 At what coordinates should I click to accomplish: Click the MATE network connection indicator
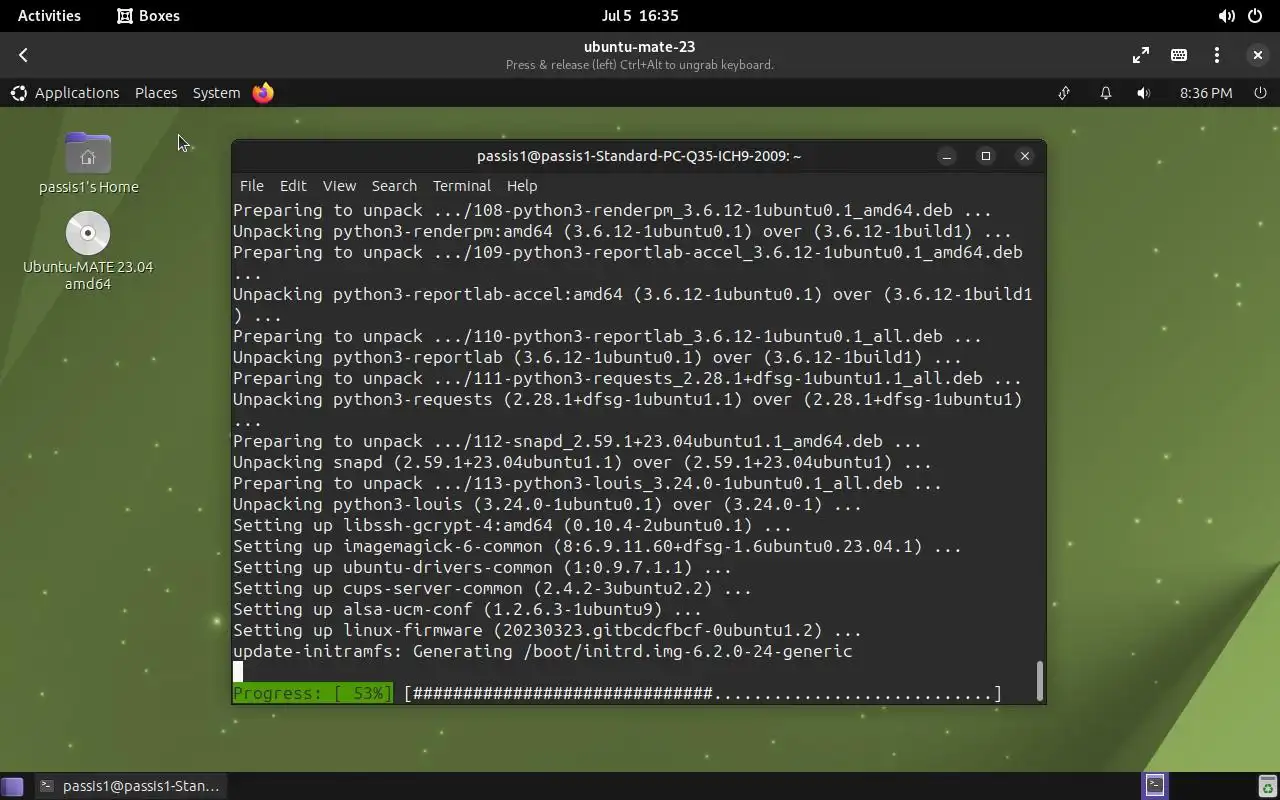(x=1064, y=92)
